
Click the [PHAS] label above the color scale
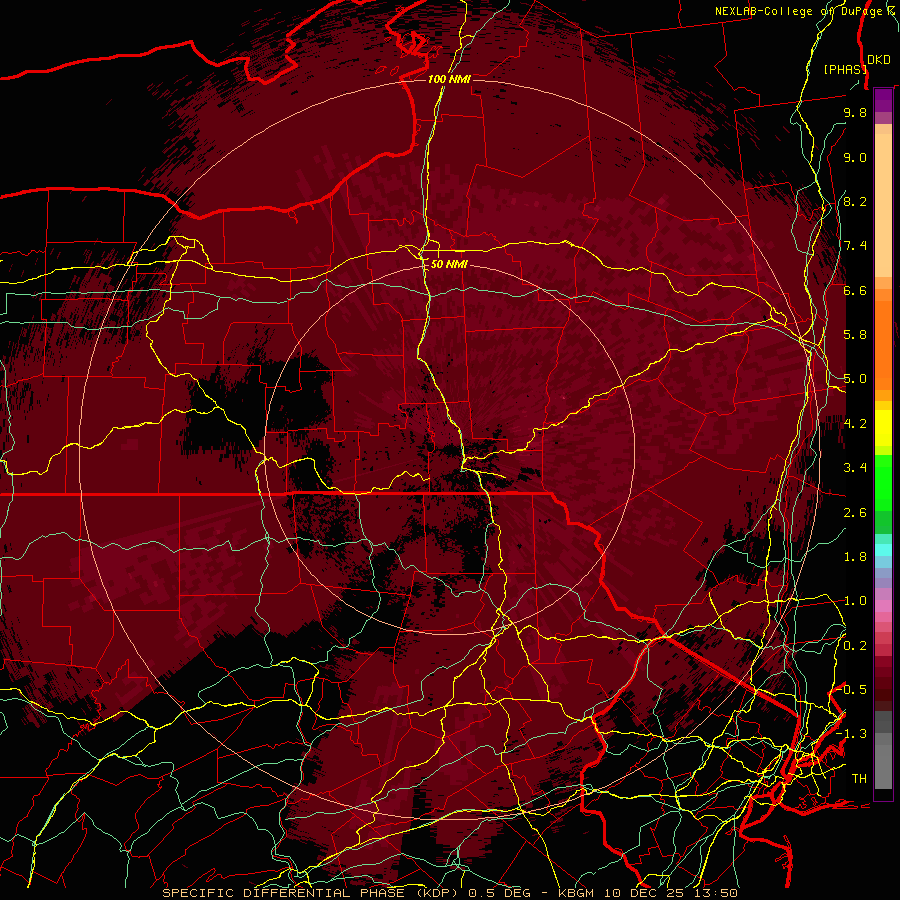point(844,69)
